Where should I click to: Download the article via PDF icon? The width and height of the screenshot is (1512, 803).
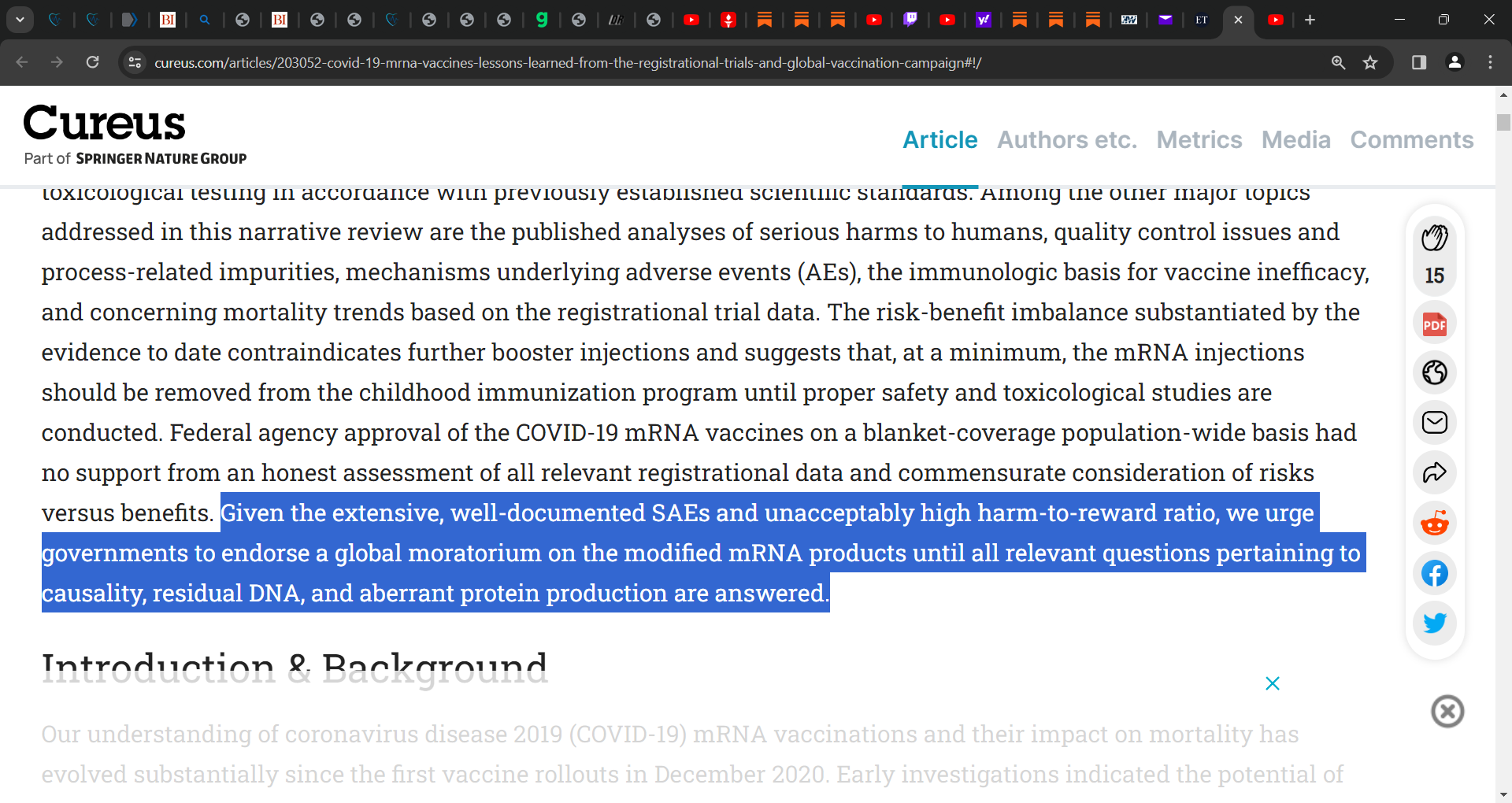(1434, 324)
